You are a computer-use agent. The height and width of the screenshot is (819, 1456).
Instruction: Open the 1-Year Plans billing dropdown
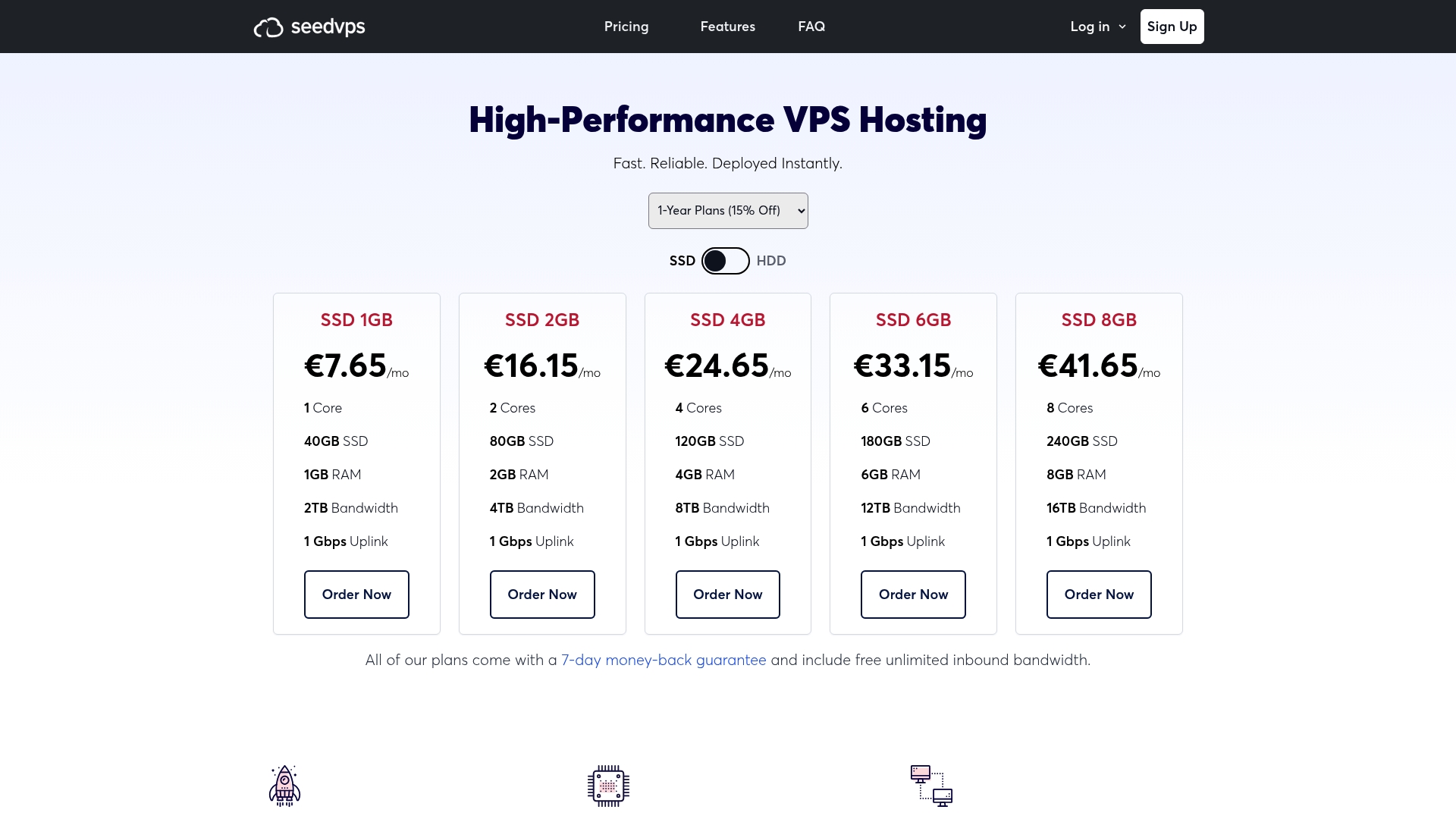click(728, 211)
